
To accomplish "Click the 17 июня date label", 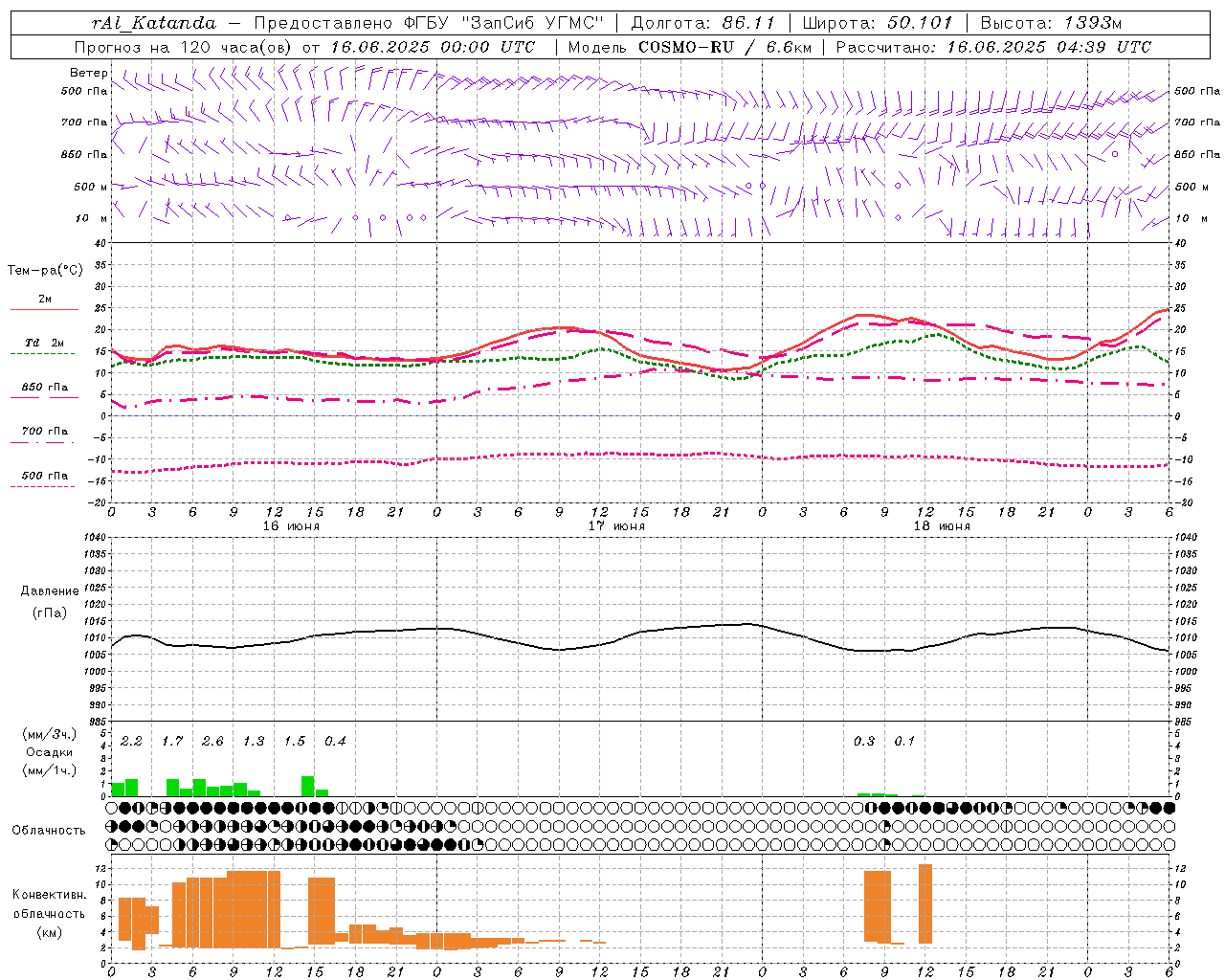I will pos(616,526).
